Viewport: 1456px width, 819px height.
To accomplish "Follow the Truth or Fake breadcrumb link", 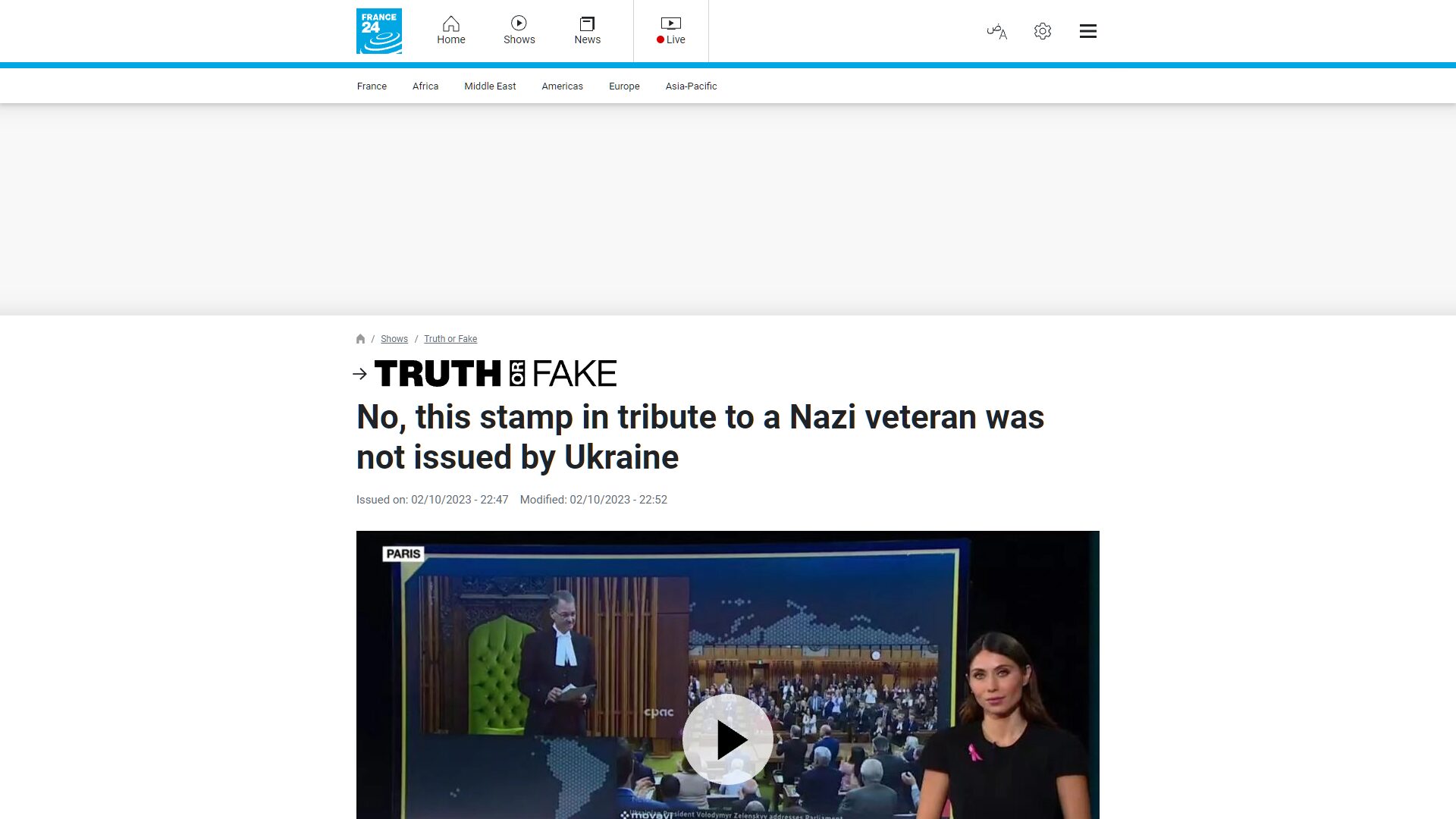I will 450,339.
